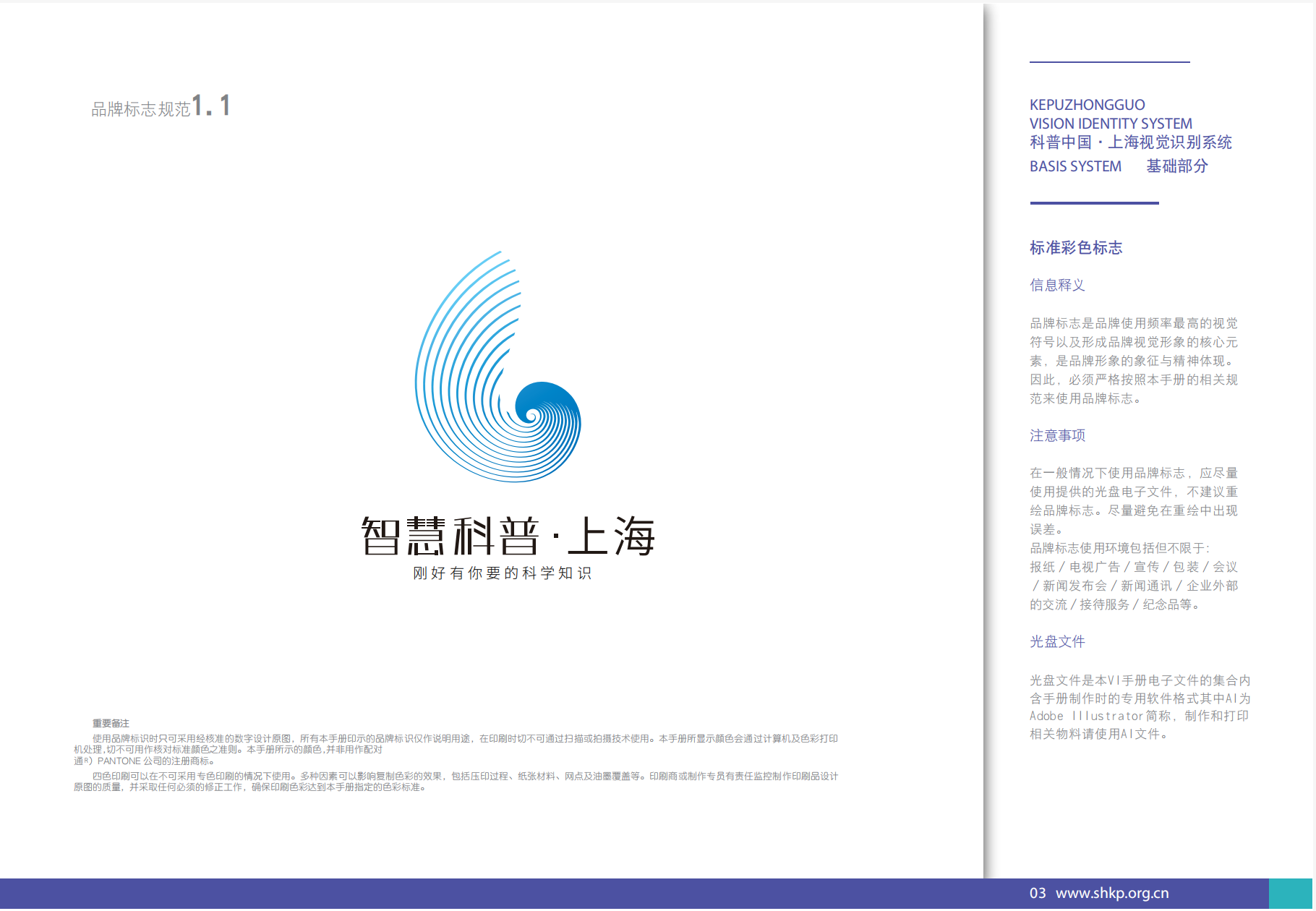Click the KEPUZHONGGUO title line

(1087, 105)
